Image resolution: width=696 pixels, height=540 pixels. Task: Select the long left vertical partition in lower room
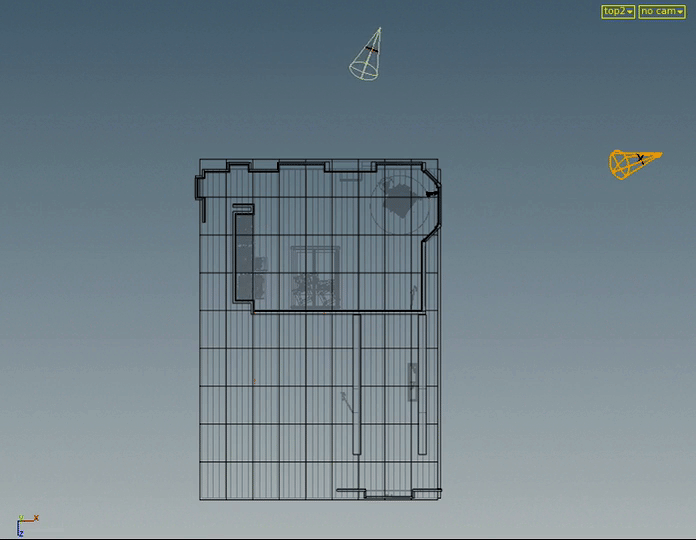point(357,385)
